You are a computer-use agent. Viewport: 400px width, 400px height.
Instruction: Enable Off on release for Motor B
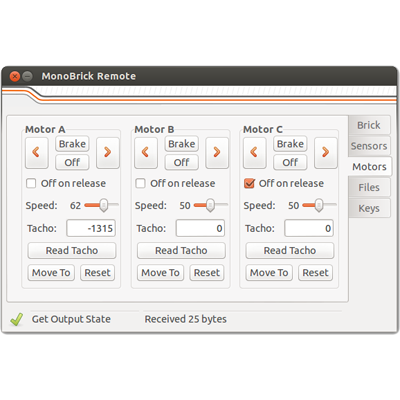tap(140, 183)
